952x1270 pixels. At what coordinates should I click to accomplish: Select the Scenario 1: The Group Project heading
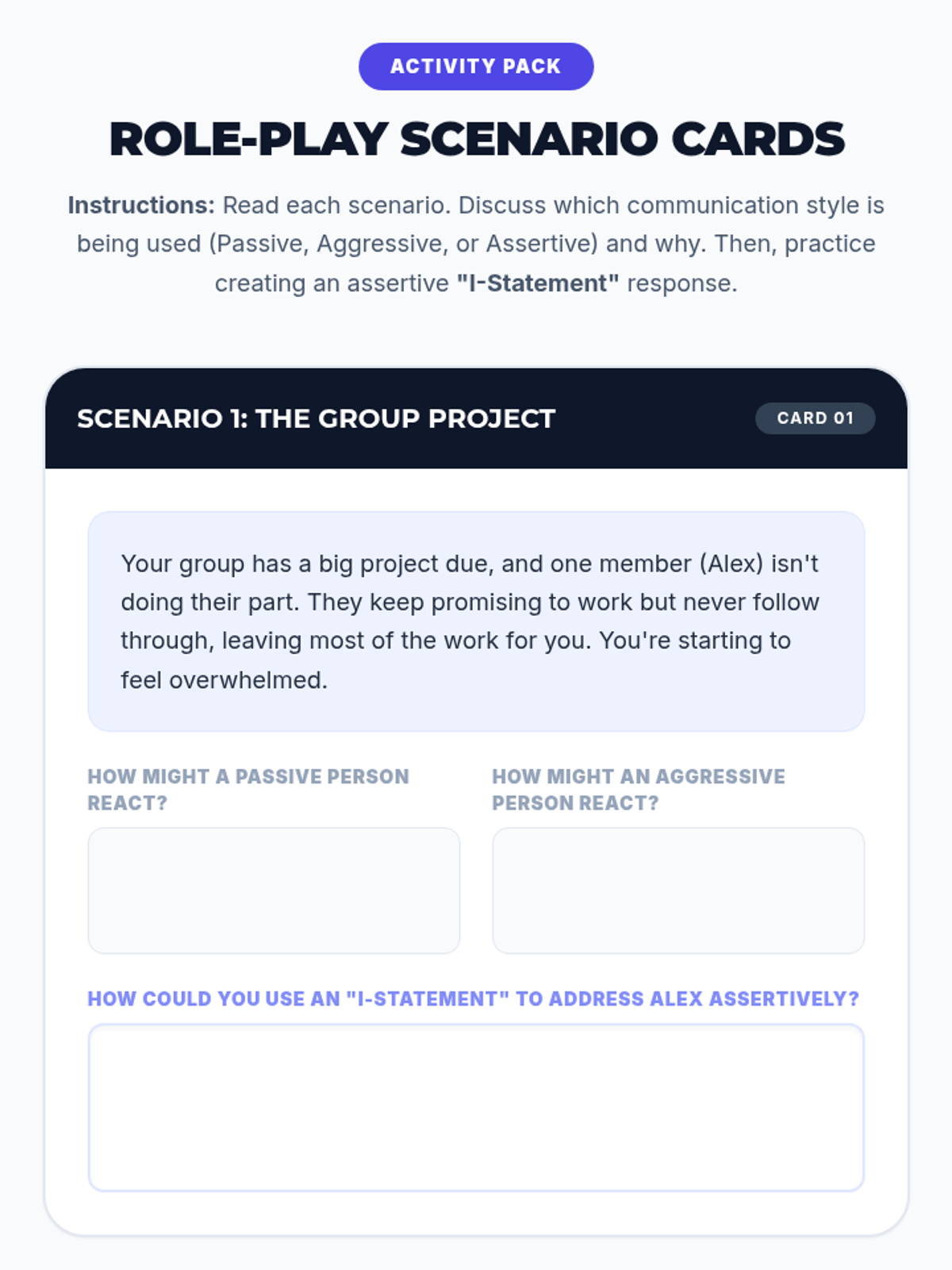pos(316,418)
